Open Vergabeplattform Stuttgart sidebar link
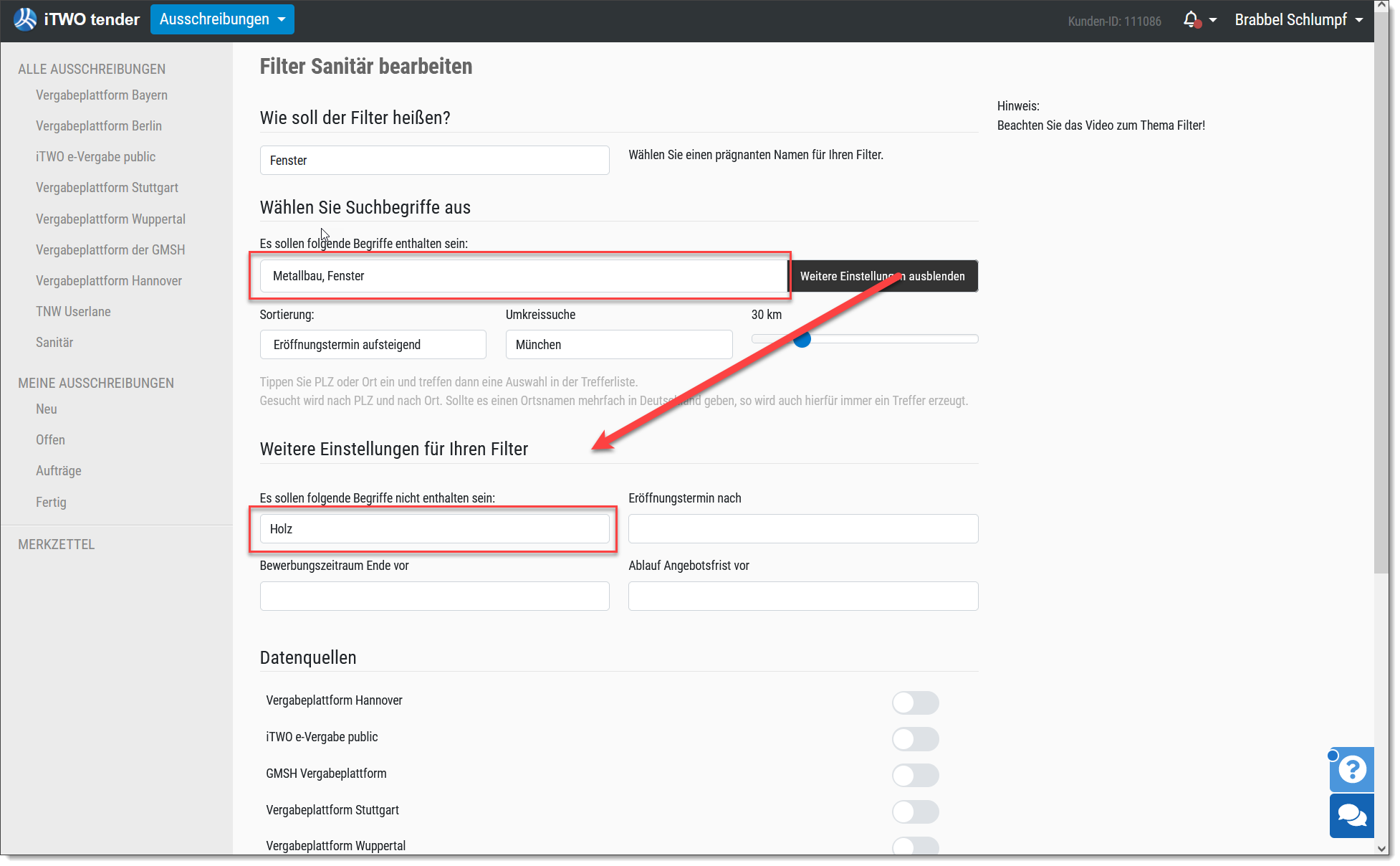The width and height of the screenshot is (1400, 866). [x=107, y=188]
